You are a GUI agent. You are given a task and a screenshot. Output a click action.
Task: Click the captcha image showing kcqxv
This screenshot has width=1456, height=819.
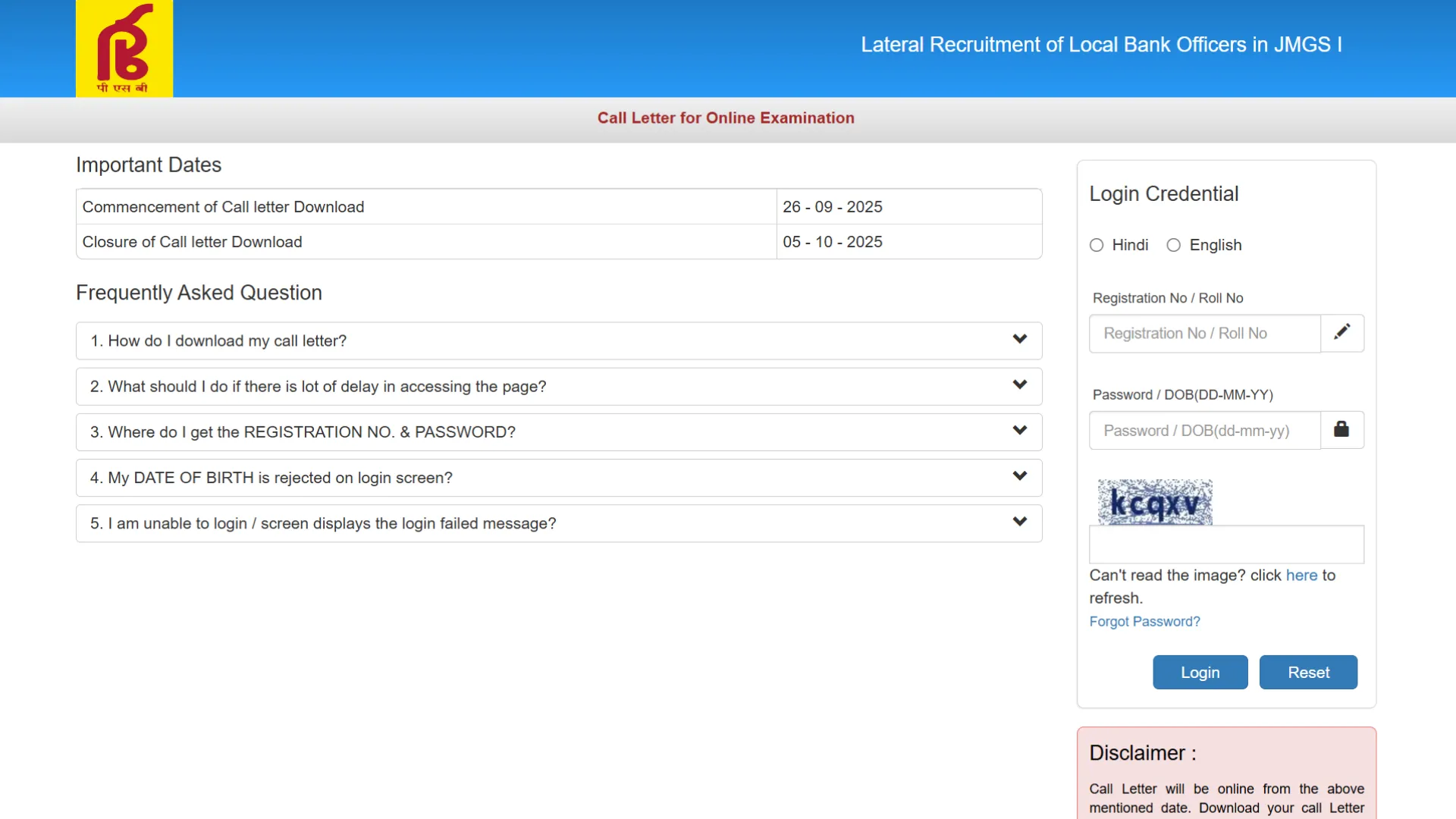[1154, 502]
